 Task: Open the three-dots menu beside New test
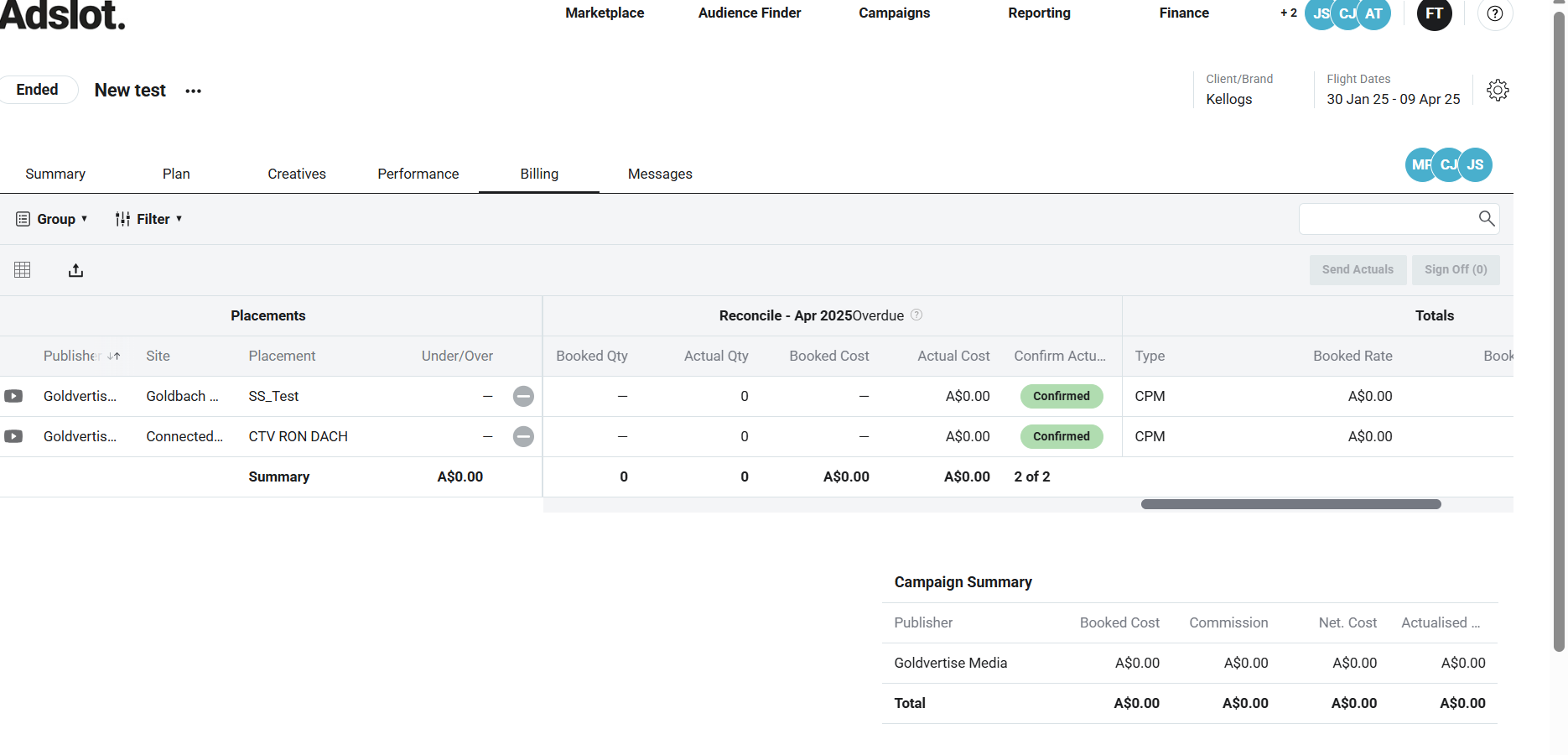194,91
